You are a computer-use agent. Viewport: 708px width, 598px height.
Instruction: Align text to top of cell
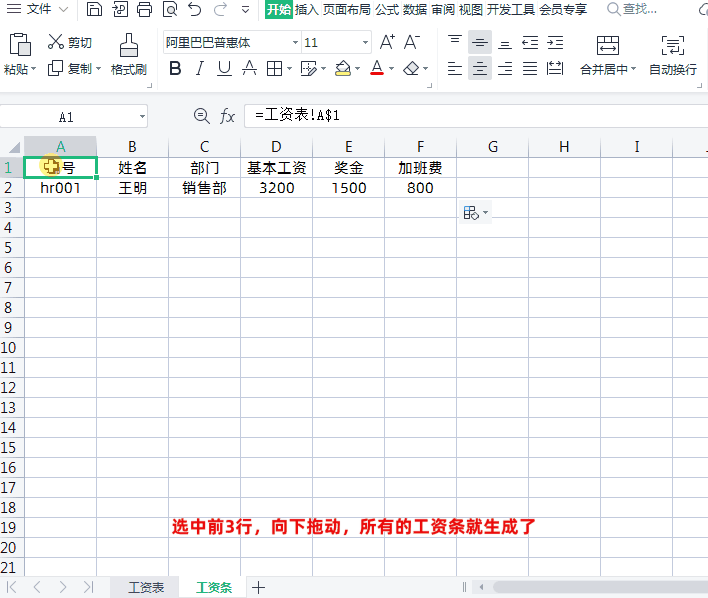[x=455, y=42]
